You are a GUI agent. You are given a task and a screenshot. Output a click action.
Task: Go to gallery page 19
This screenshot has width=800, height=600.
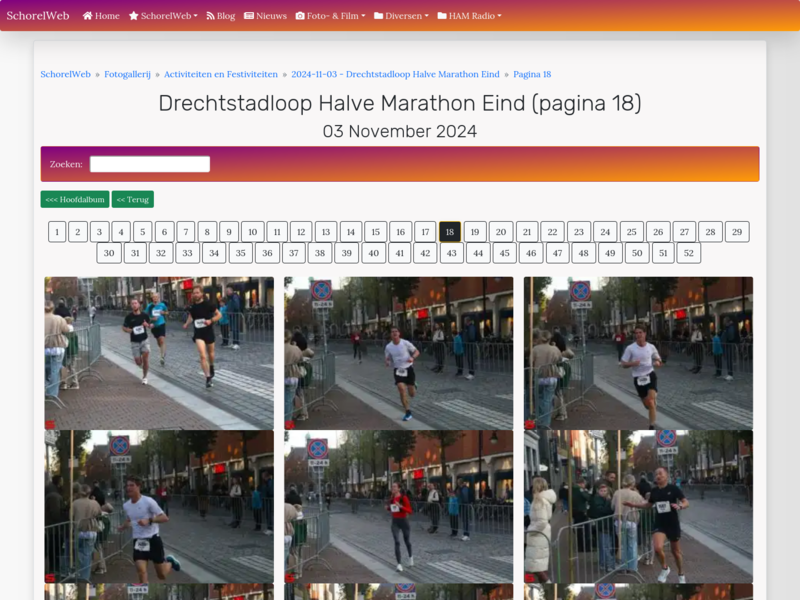[475, 232]
